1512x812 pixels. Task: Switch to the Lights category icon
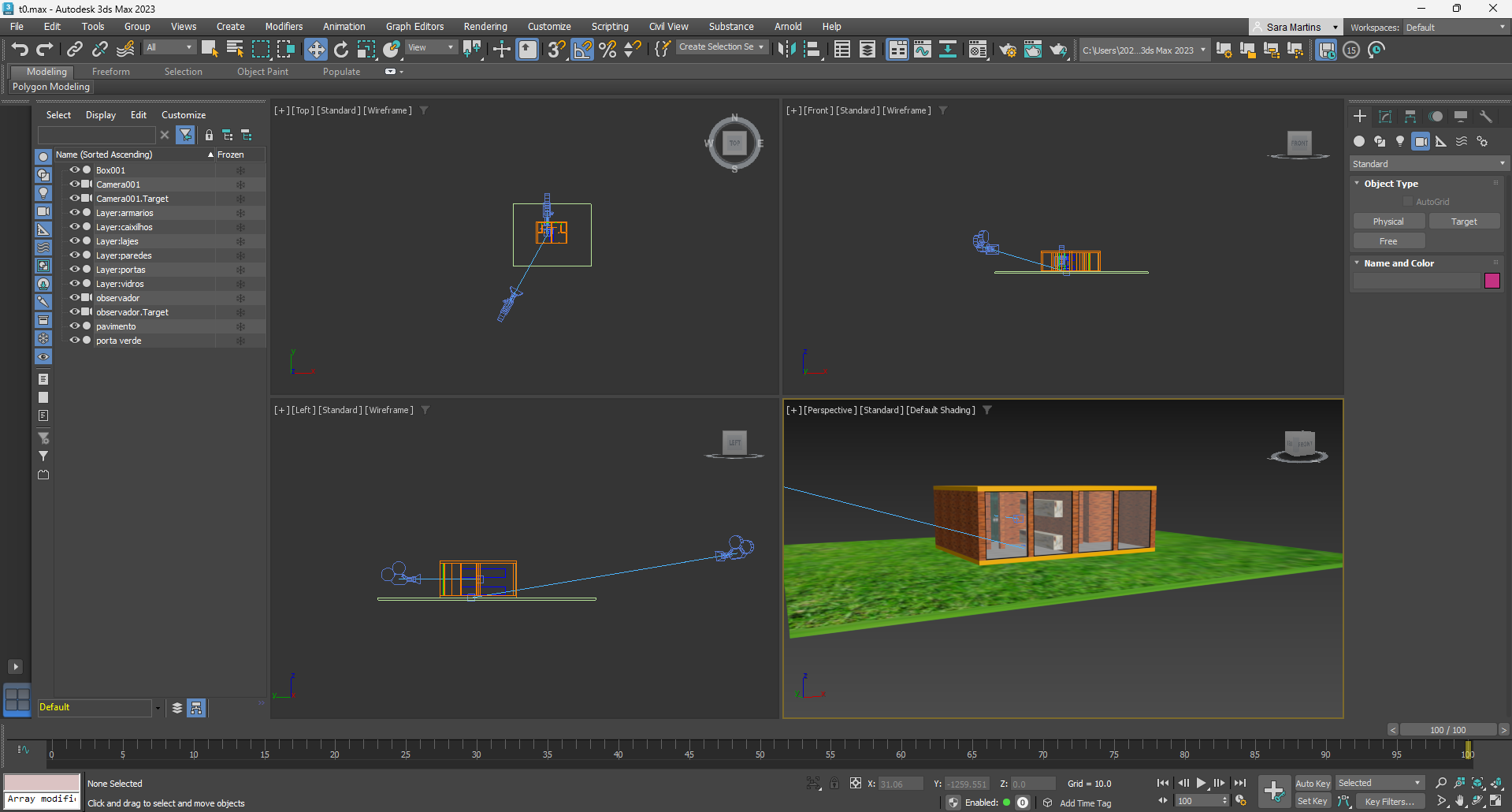pos(1400,141)
